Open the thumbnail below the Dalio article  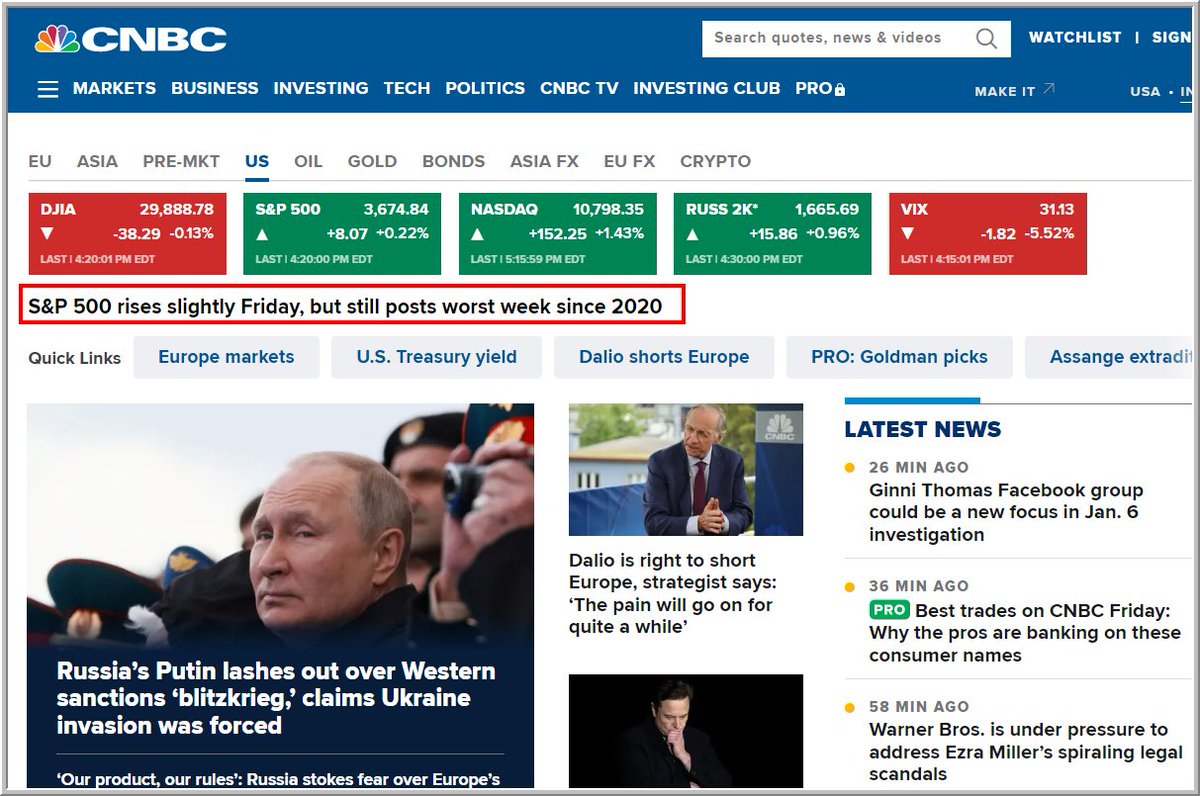click(x=686, y=733)
